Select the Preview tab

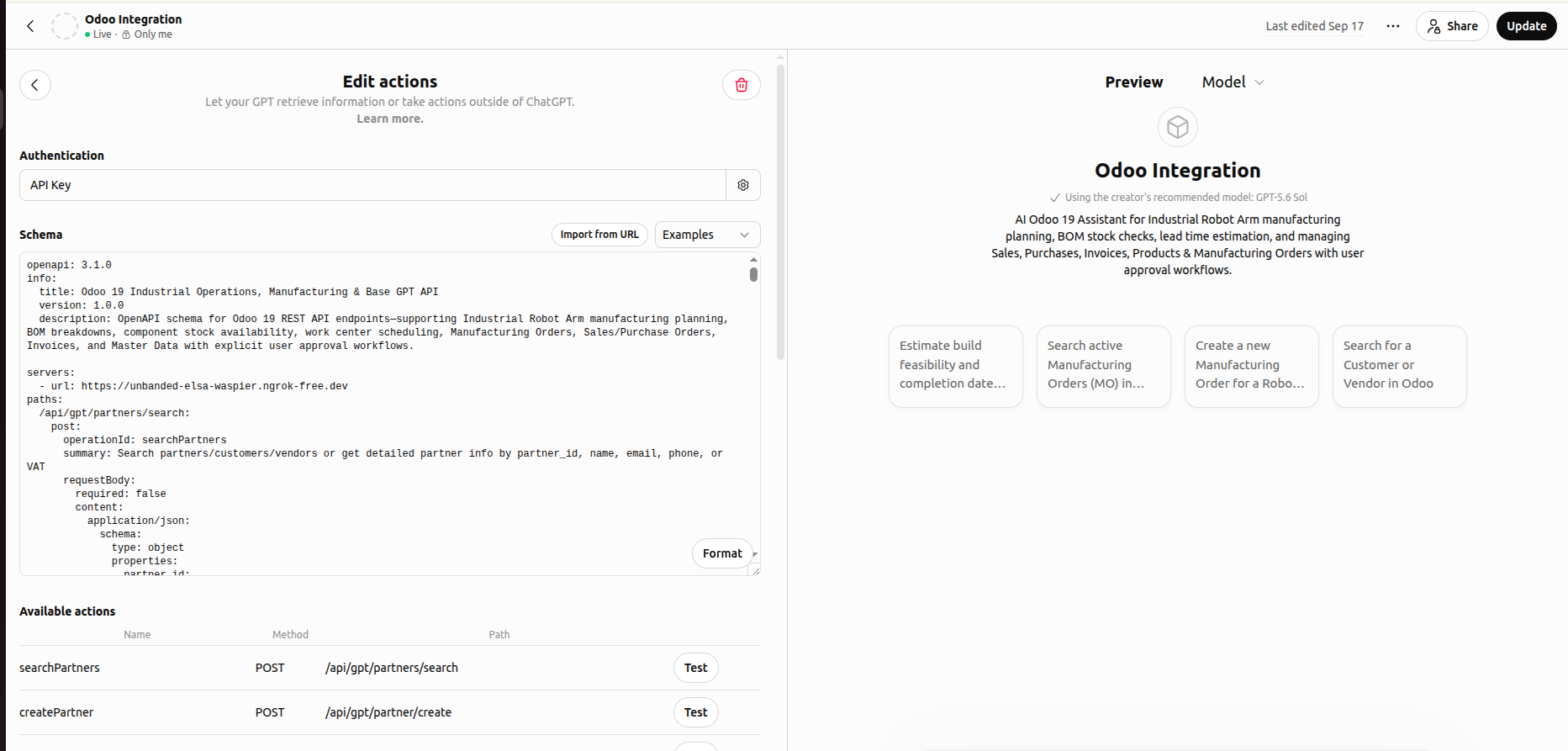click(1133, 82)
